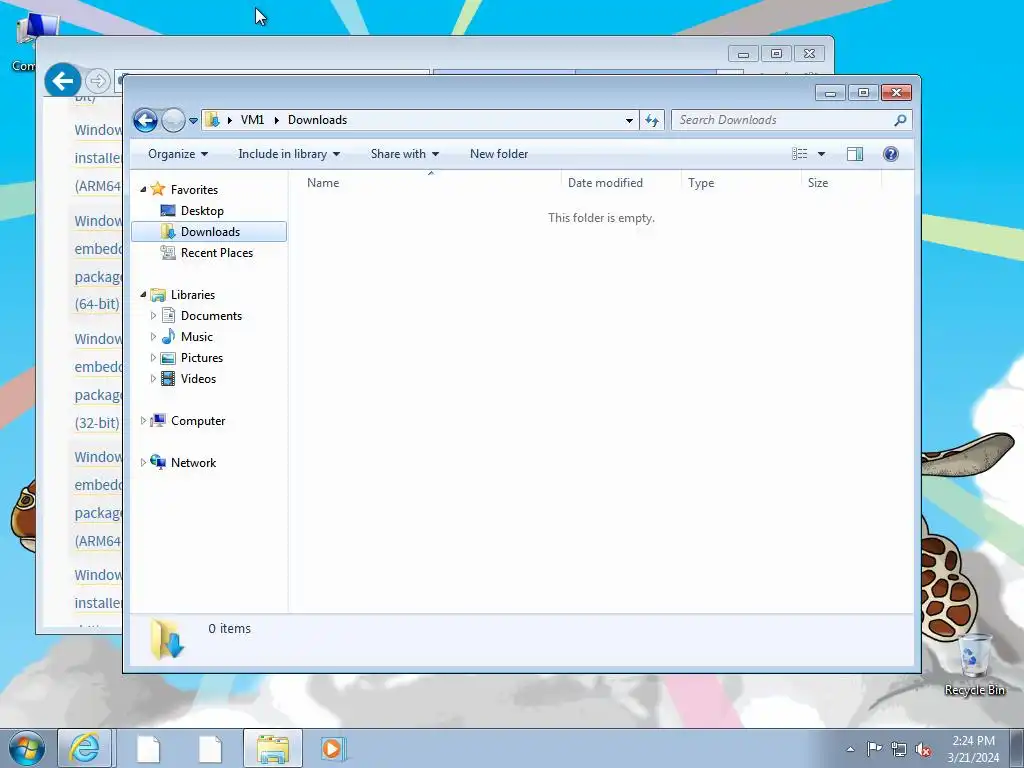Expand the Network node
This screenshot has width=1024, height=768.
click(144, 462)
